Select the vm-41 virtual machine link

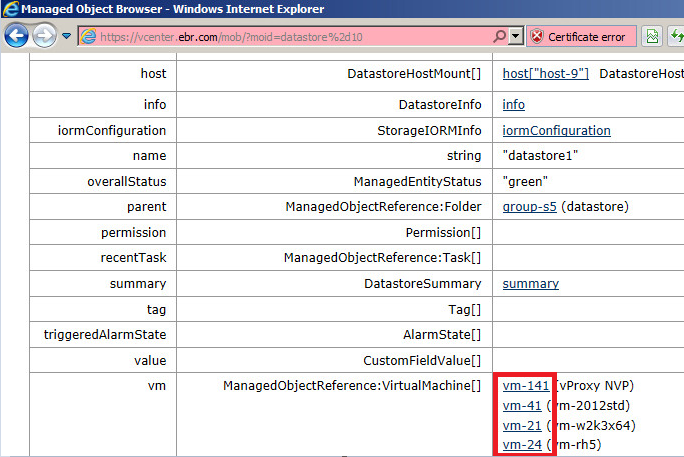[x=521, y=405]
